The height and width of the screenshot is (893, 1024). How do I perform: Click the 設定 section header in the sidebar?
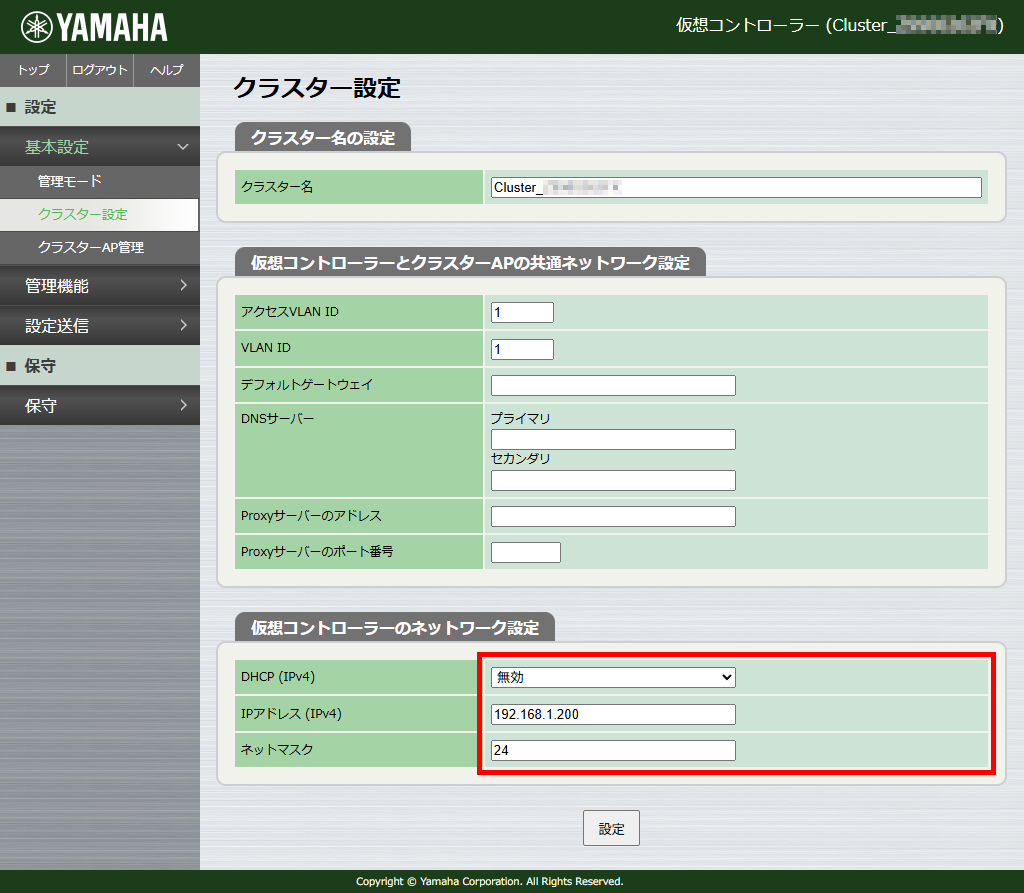click(100, 107)
